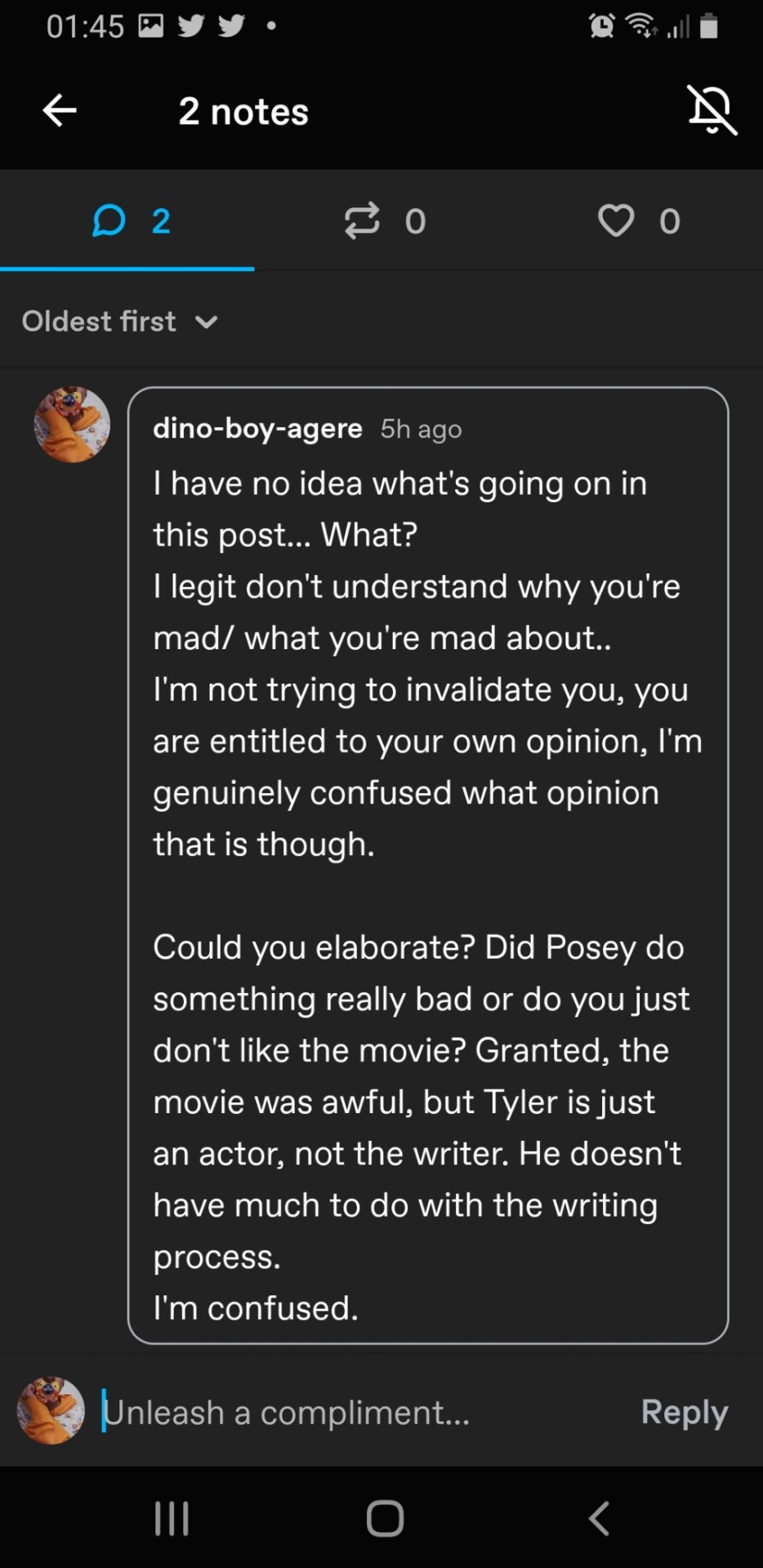
Task: Click the chevron next to Oldest first
Action: [x=207, y=322]
